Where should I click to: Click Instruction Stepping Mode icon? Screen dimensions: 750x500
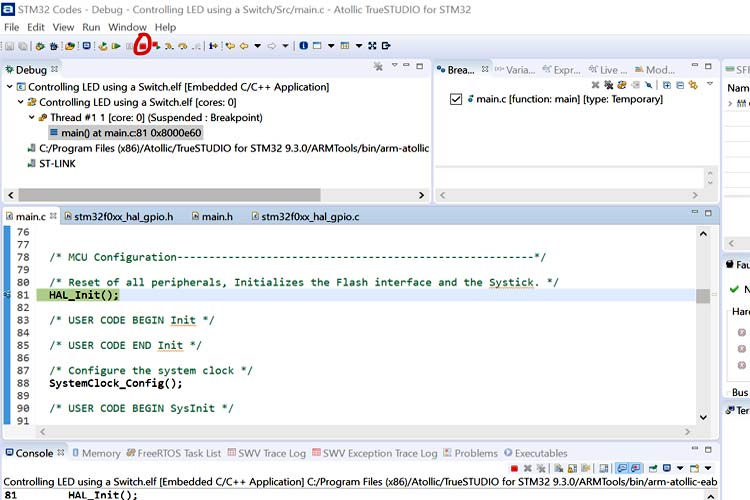coord(213,46)
